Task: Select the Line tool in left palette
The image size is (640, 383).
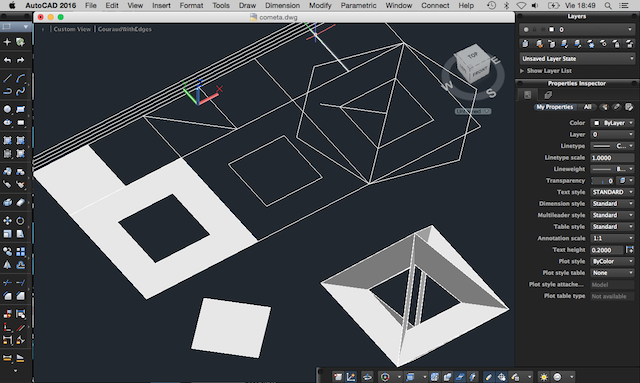Action: click(7, 78)
